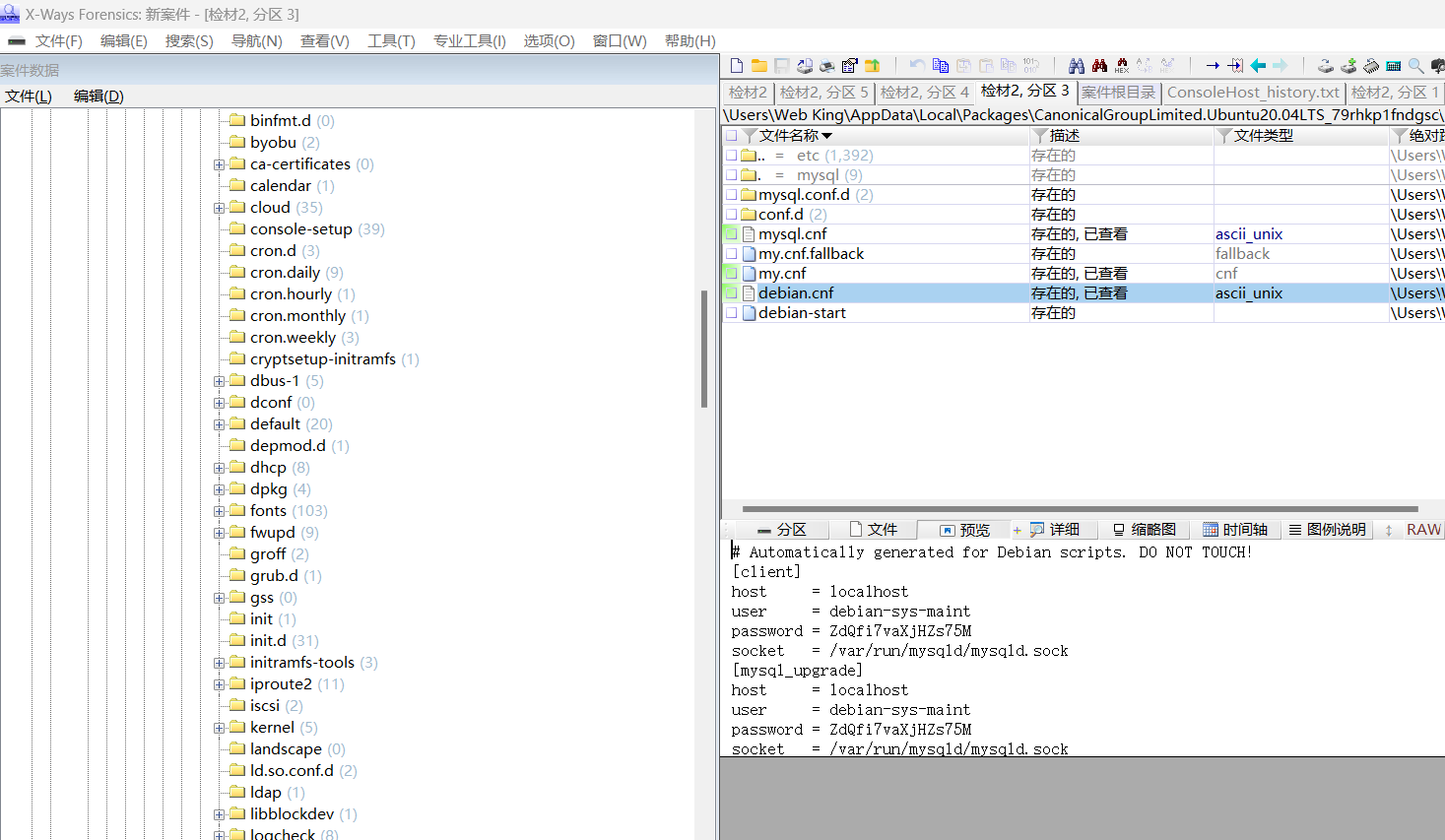Click the Back navigation arrow icon

pos(1258,66)
